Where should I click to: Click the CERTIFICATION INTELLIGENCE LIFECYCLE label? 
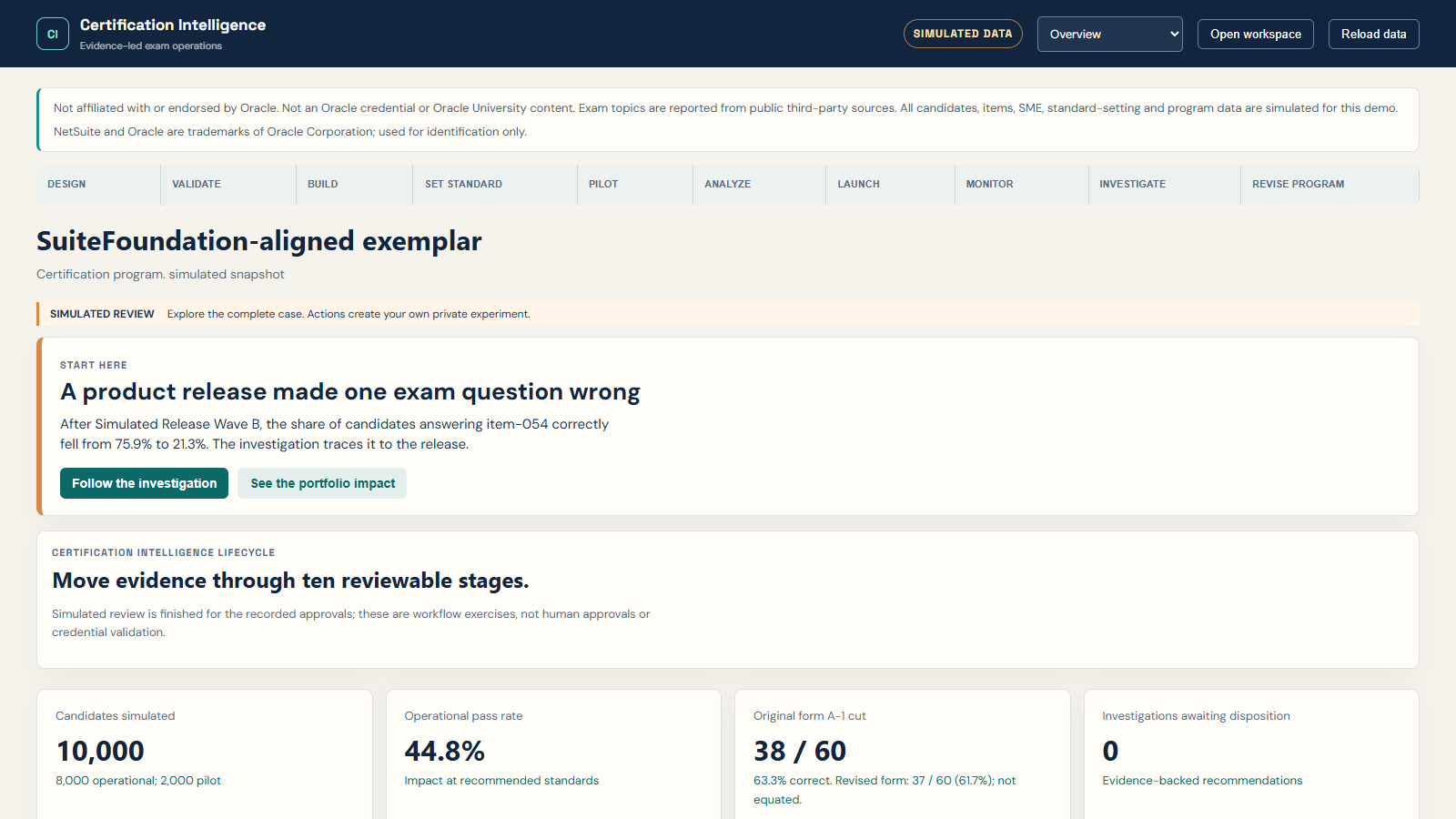click(164, 552)
